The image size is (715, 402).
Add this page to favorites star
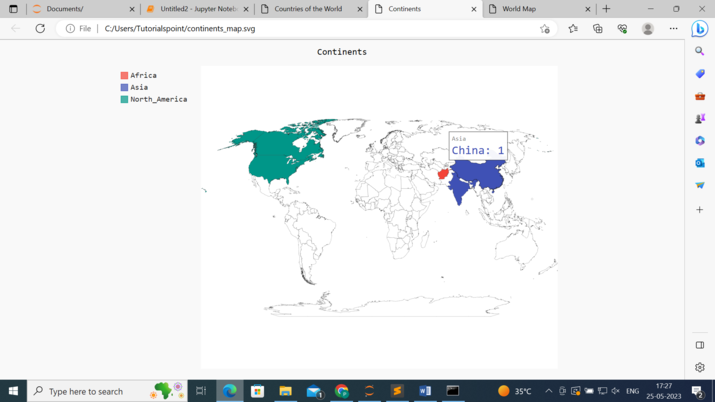tap(545, 29)
